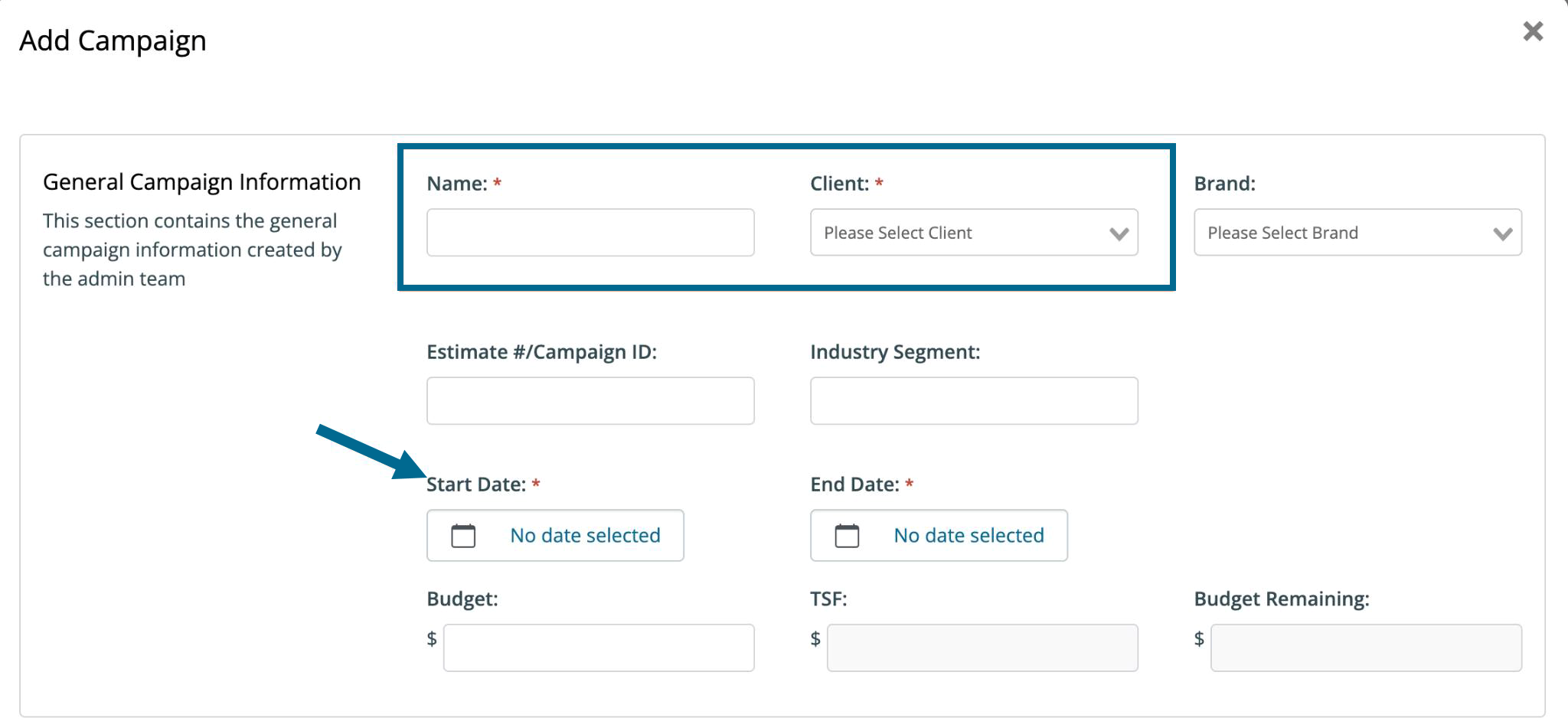Click the Start Date calendar icon
Screen dimensions: 1568x721
click(x=463, y=536)
